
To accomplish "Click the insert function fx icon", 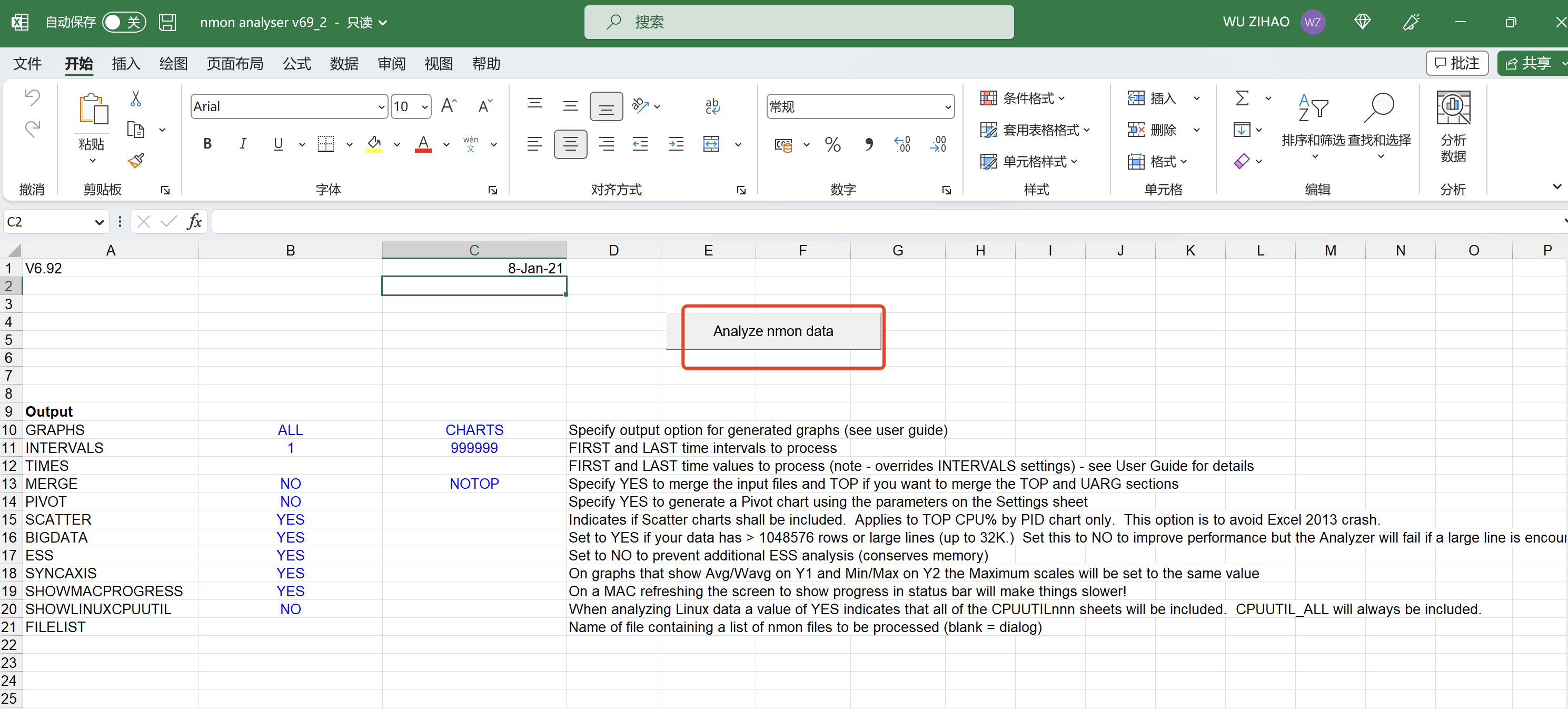I will 194,221.
